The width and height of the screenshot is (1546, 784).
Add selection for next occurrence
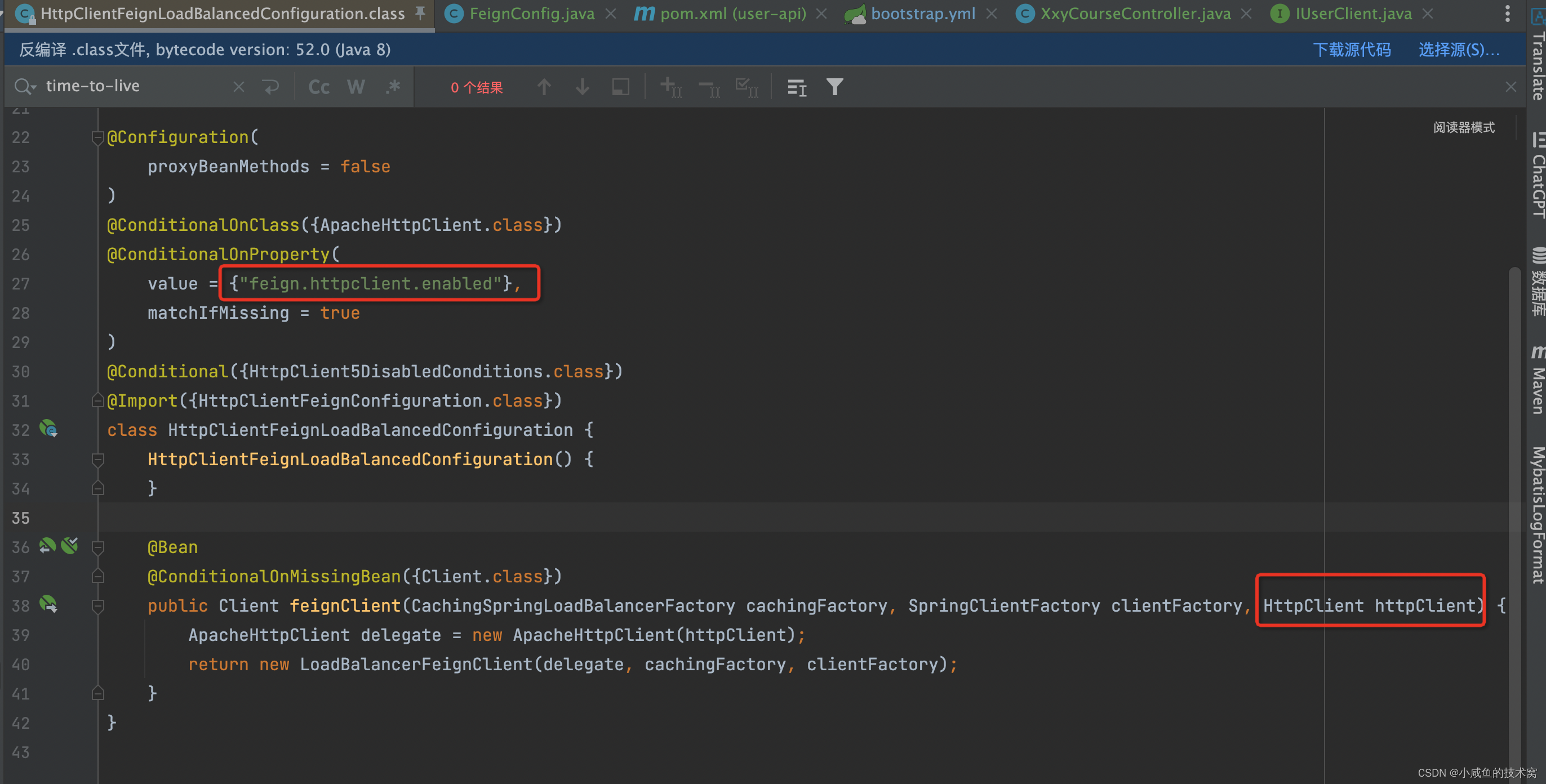[x=671, y=87]
